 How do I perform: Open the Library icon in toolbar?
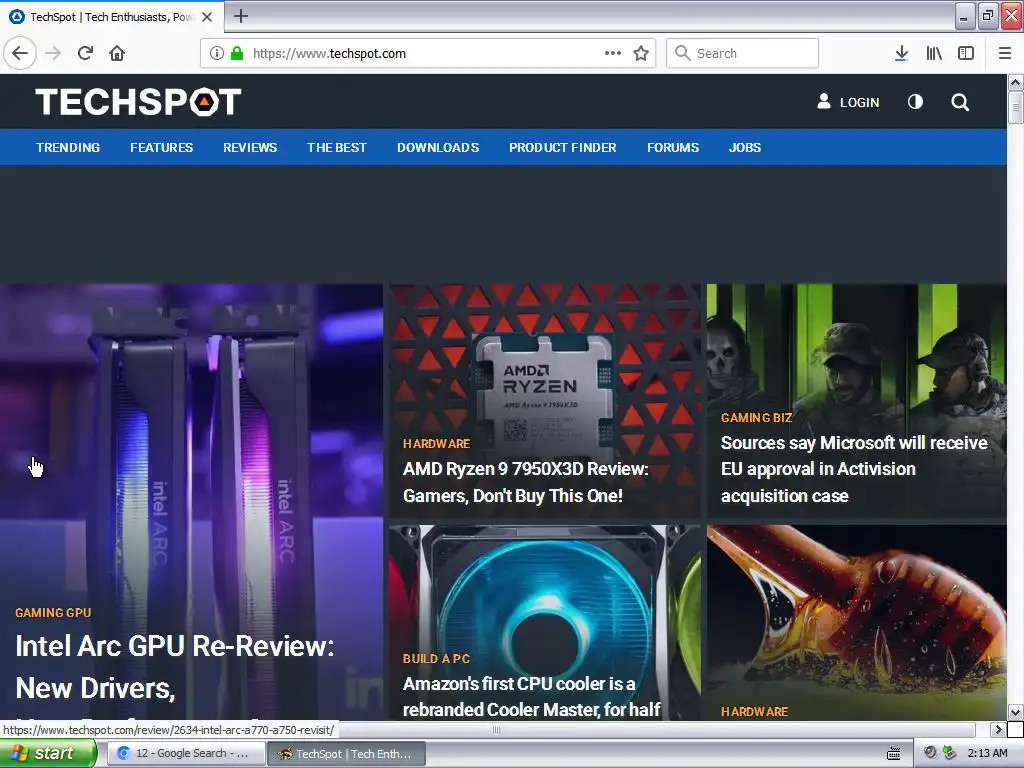934,53
